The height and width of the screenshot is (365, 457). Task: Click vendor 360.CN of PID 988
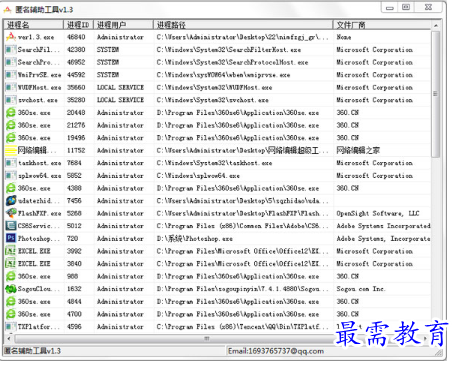coord(347,276)
